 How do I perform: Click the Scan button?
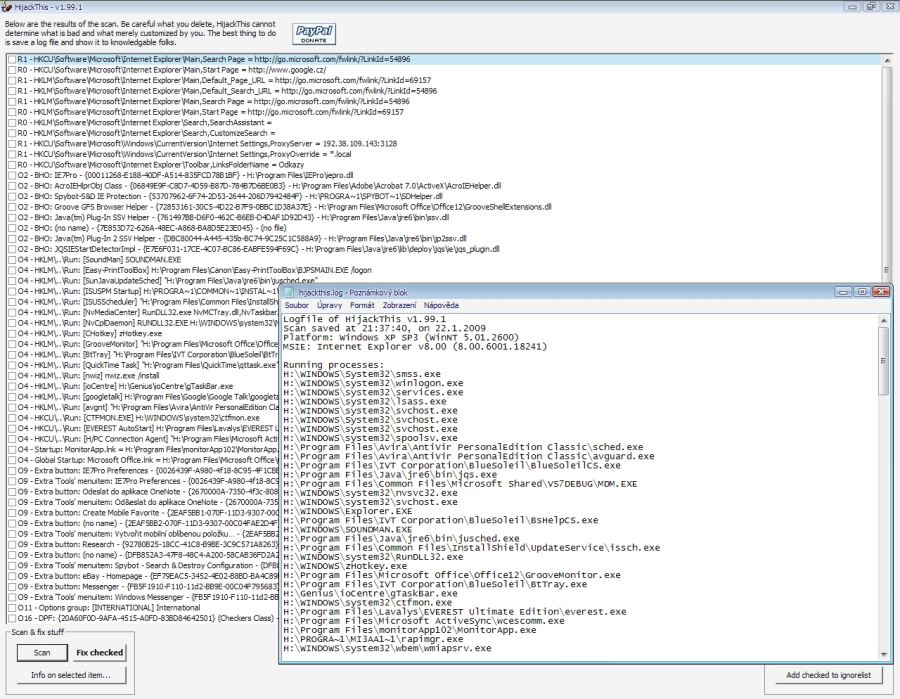point(42,653)
